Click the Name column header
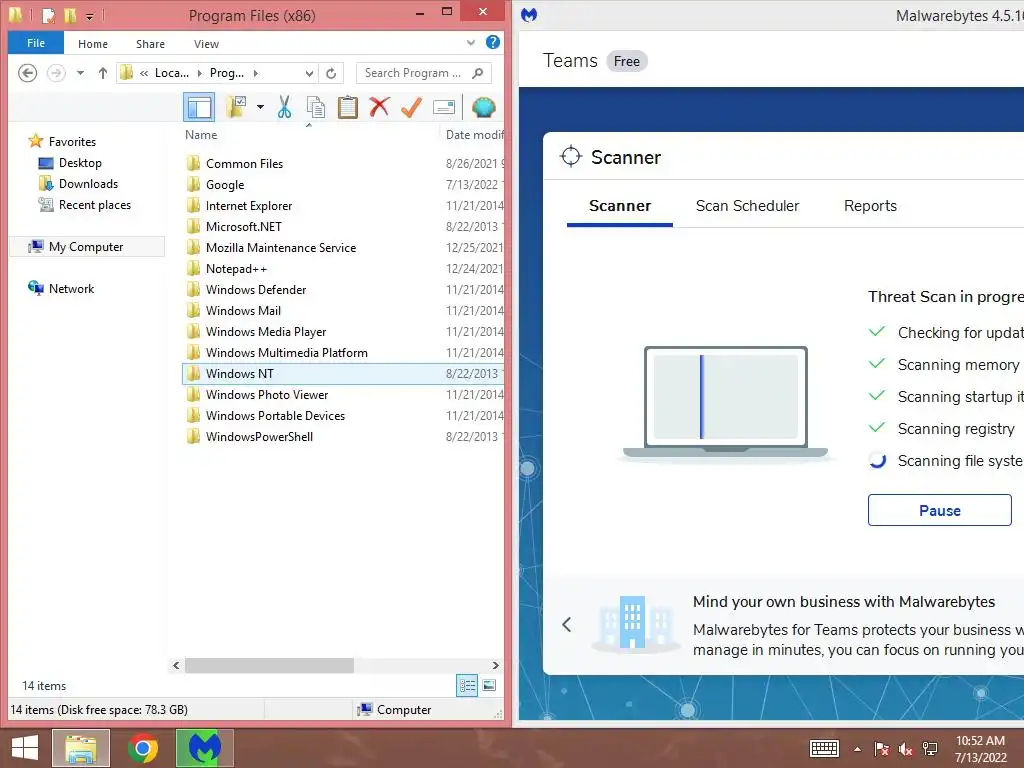 201,135
